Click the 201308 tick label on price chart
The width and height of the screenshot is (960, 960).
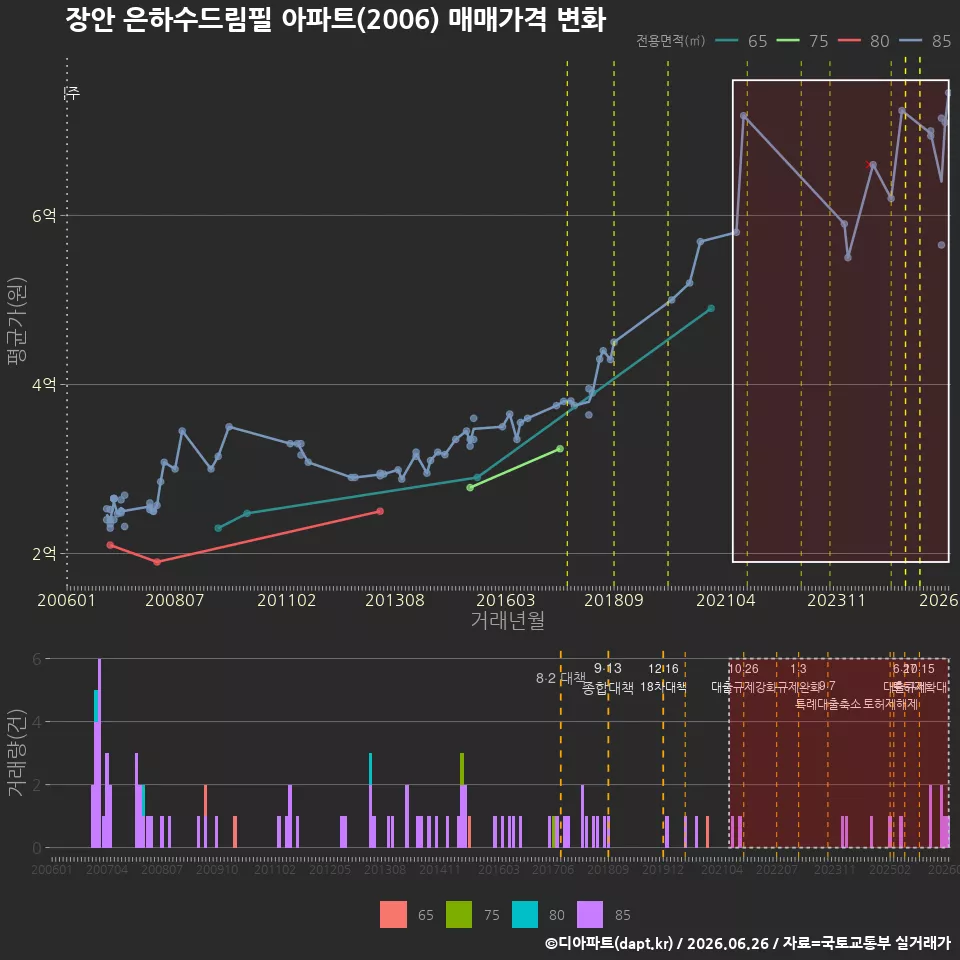coord(395,600)
